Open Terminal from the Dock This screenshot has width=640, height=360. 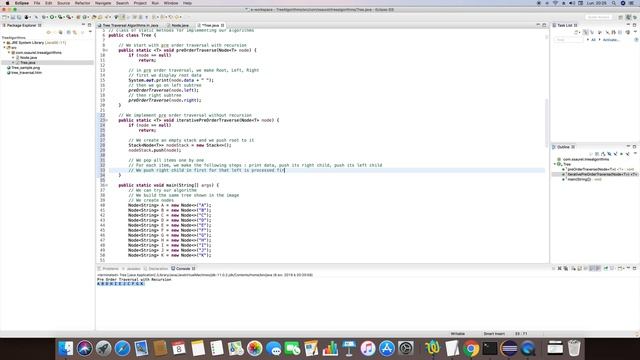point(489,348)
